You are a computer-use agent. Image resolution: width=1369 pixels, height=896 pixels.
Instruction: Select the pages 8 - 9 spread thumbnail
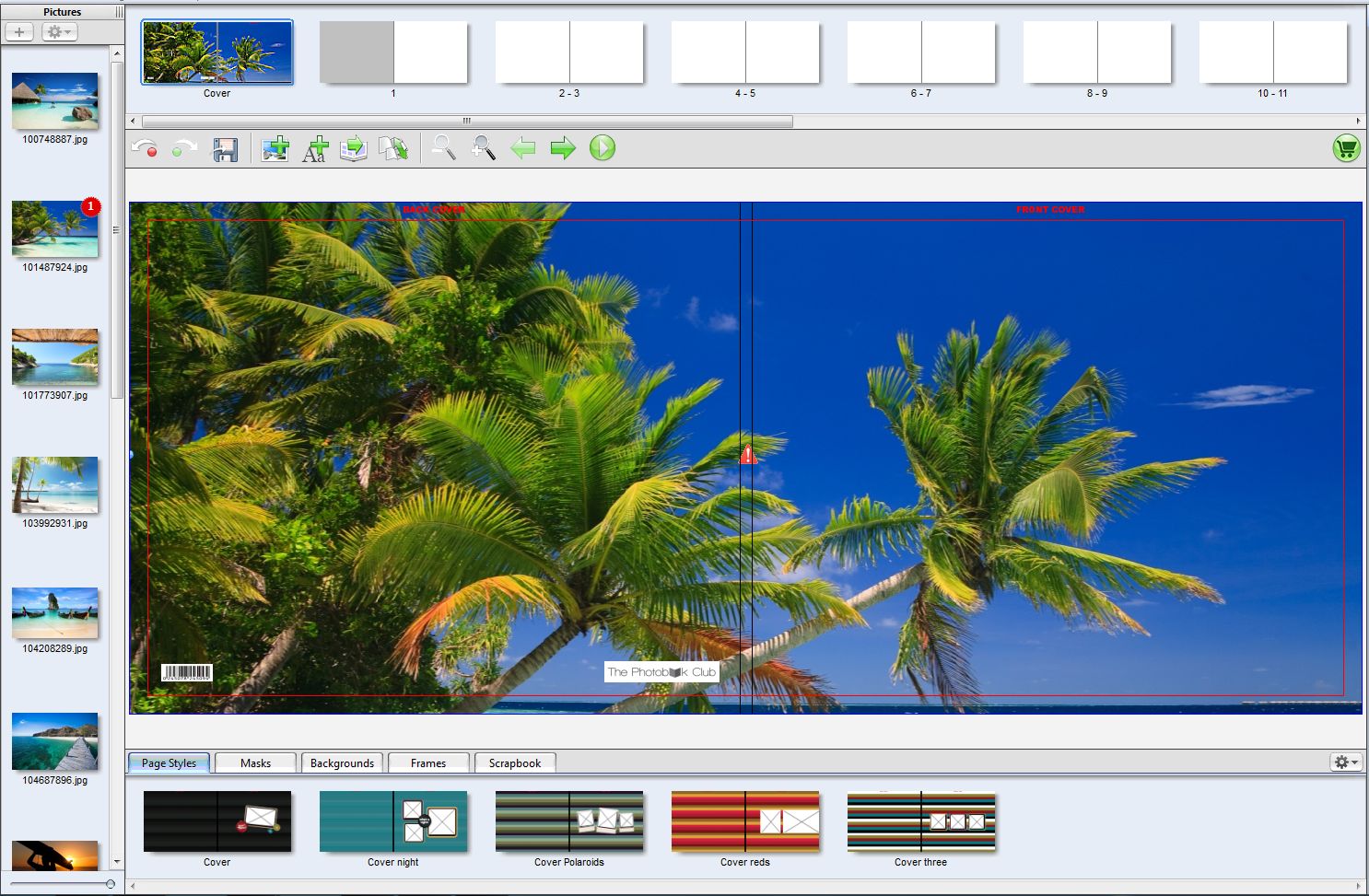[1097, 52]
